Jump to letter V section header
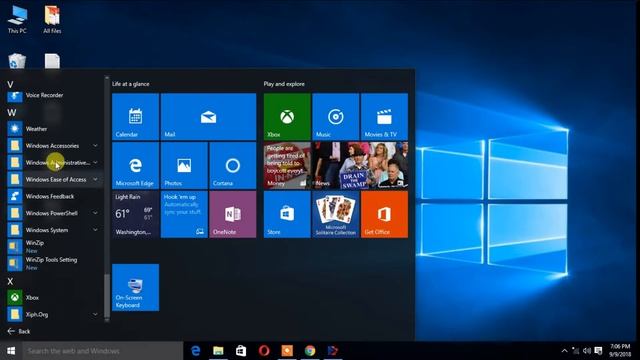The height and width of the screenshot is (360, 640). pyautogui.click(x=10, y=84)
